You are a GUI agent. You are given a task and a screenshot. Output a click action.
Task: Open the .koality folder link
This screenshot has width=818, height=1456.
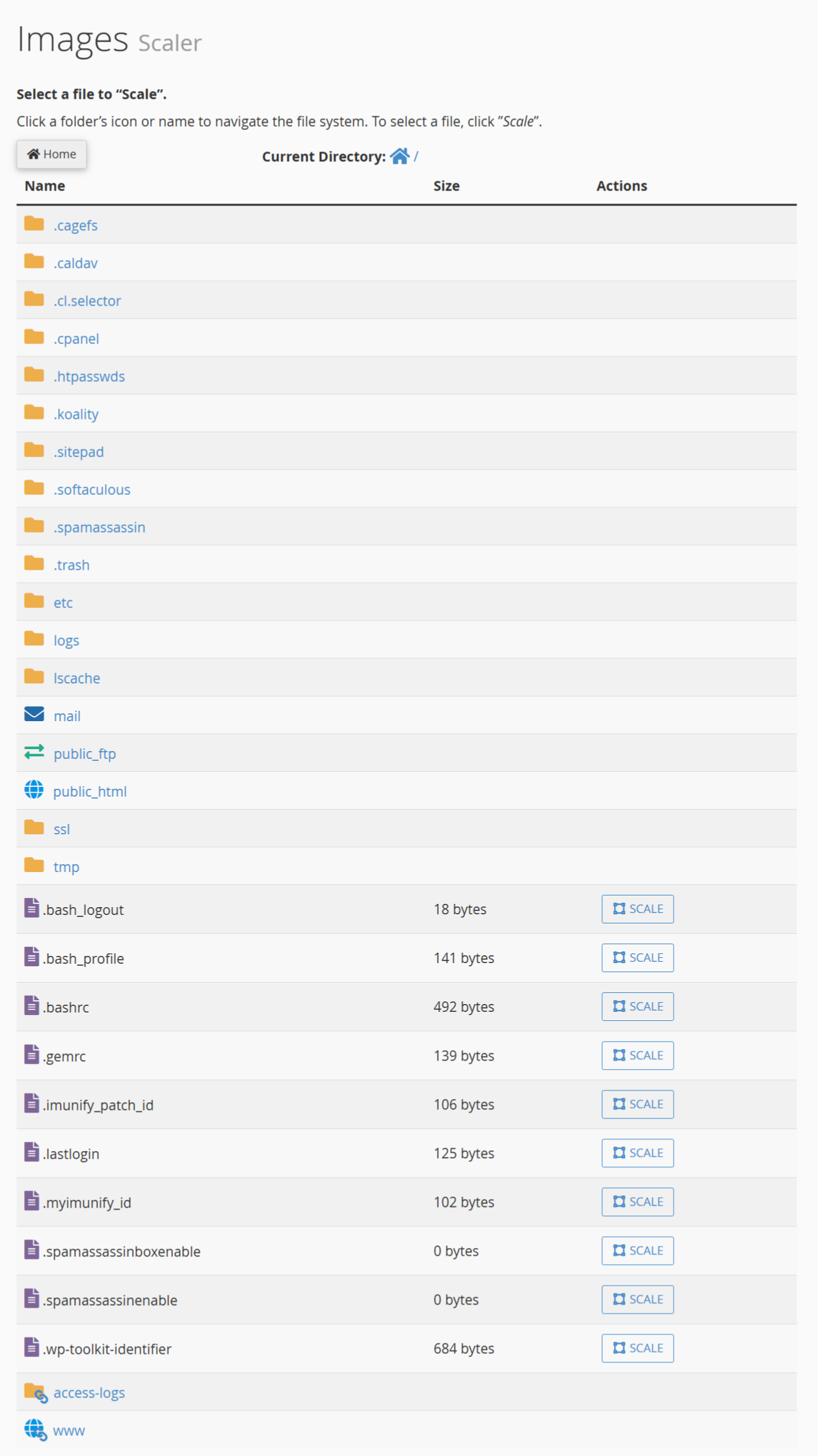pyautogui.click(x=76, y=414)
